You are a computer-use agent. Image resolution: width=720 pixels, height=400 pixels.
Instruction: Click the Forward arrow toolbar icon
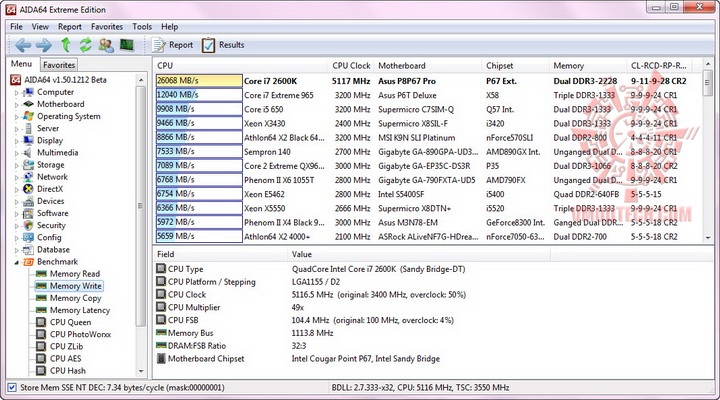tap(44, 45)
